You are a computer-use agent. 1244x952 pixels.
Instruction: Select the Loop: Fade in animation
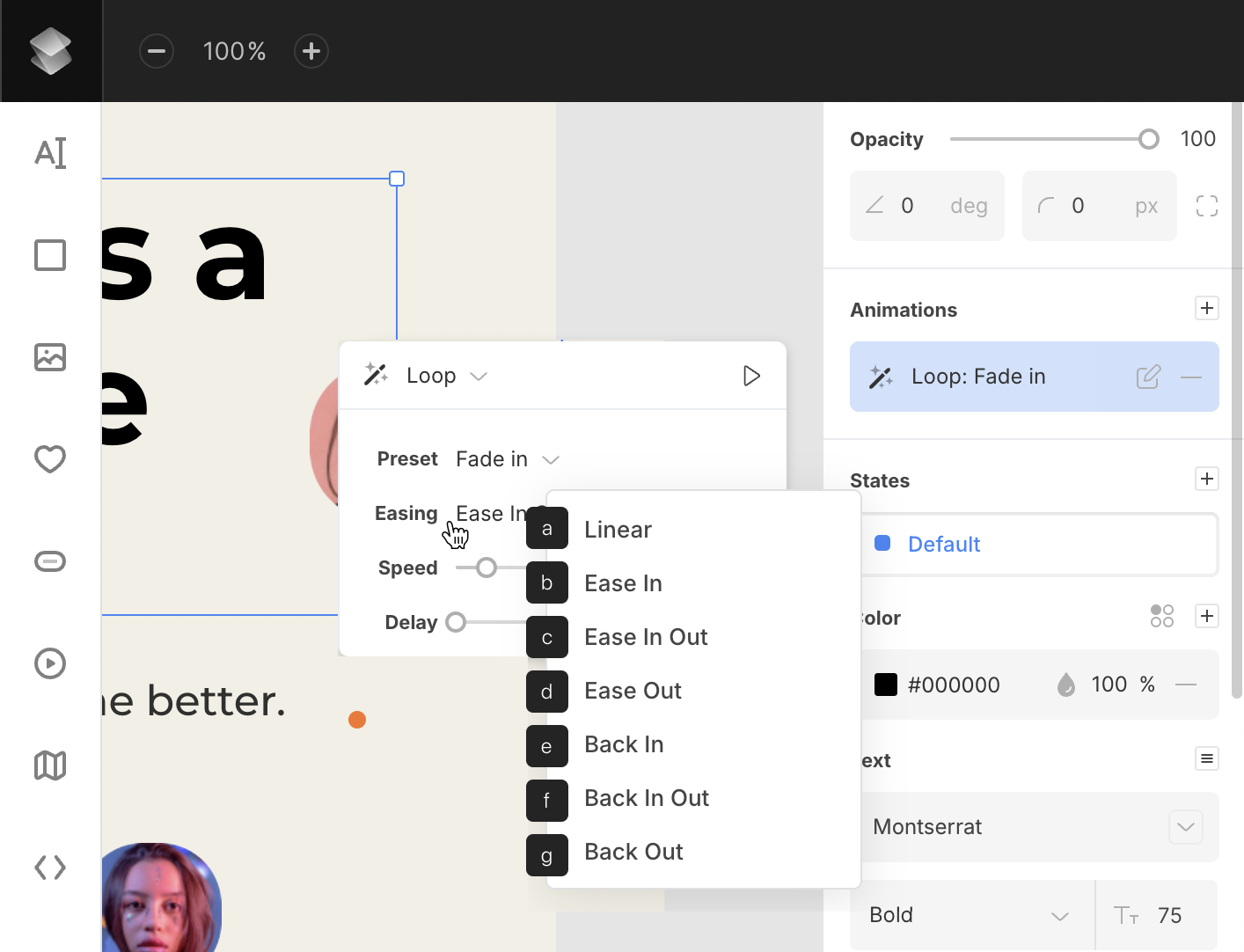[x=1035, y=377]
